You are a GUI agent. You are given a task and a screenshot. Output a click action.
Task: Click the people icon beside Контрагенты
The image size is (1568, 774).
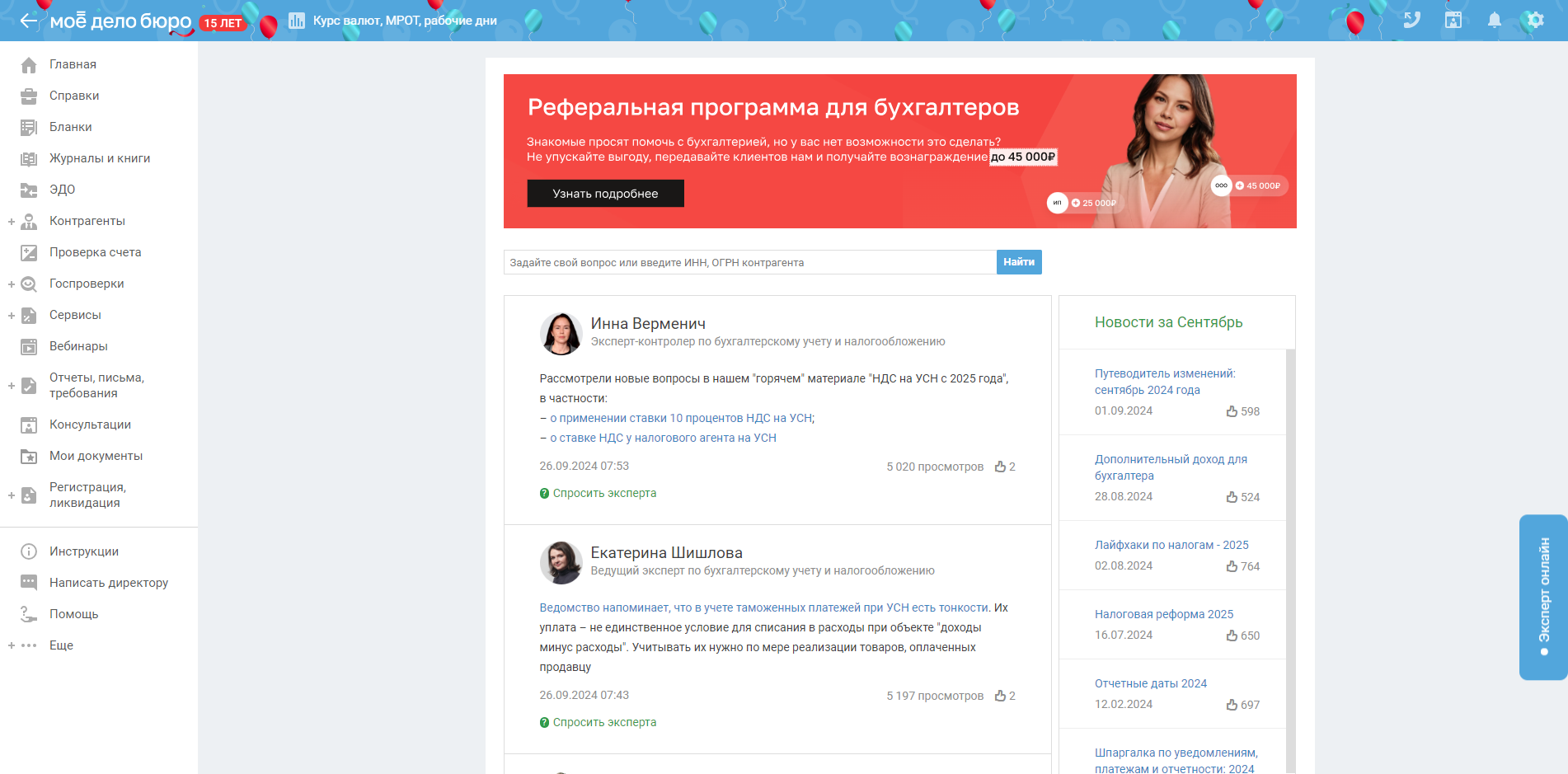coord(29,221)
